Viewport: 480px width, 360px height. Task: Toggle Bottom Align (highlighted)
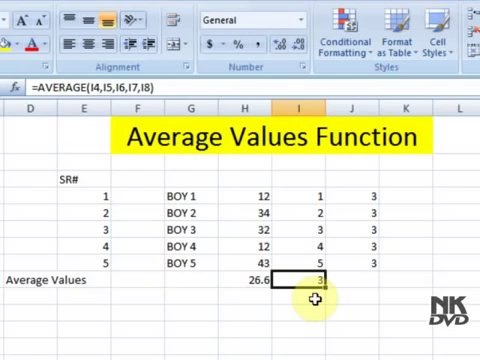[107, 20]
